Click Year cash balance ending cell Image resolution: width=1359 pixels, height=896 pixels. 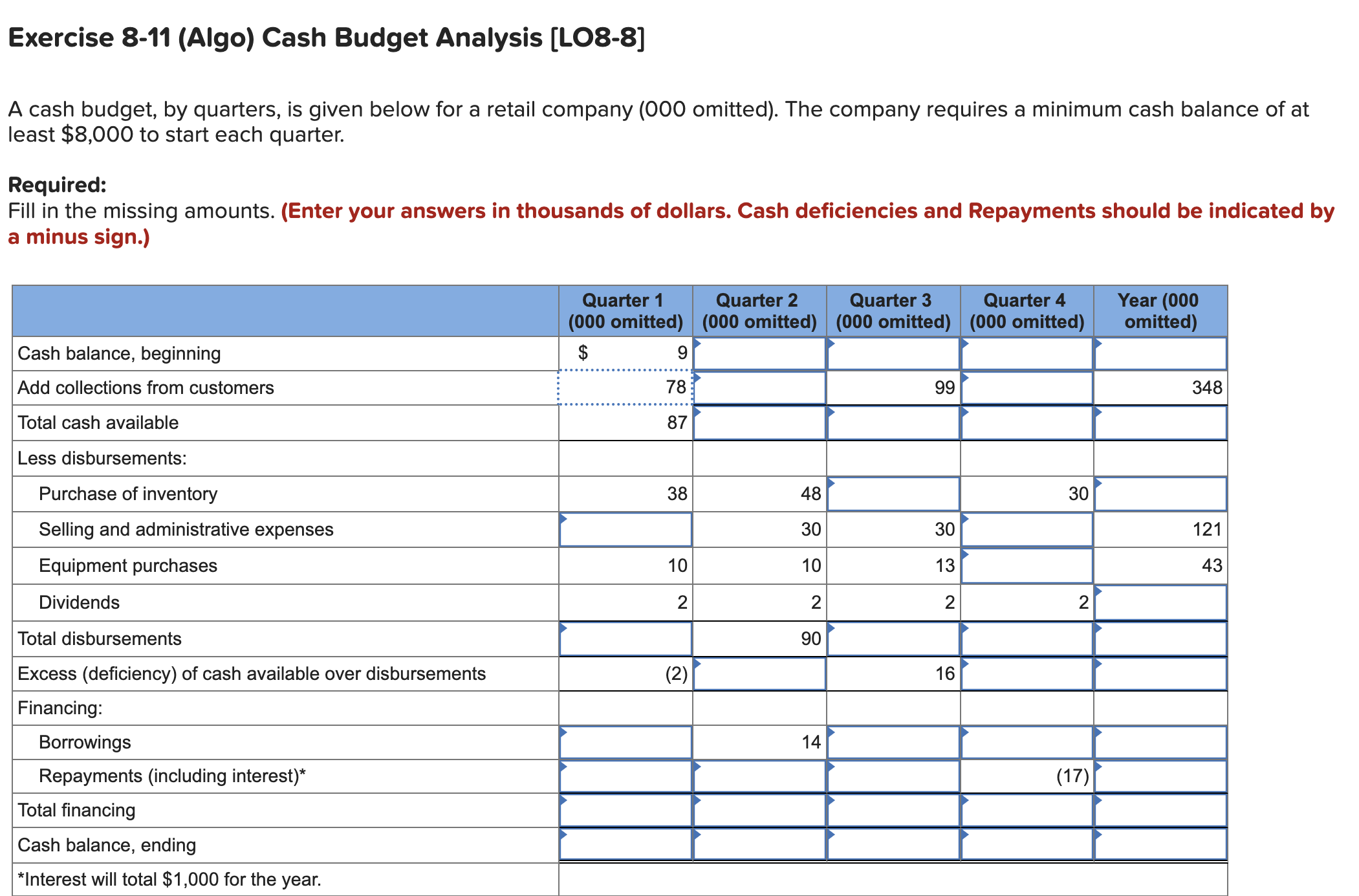click(1160, 844)
